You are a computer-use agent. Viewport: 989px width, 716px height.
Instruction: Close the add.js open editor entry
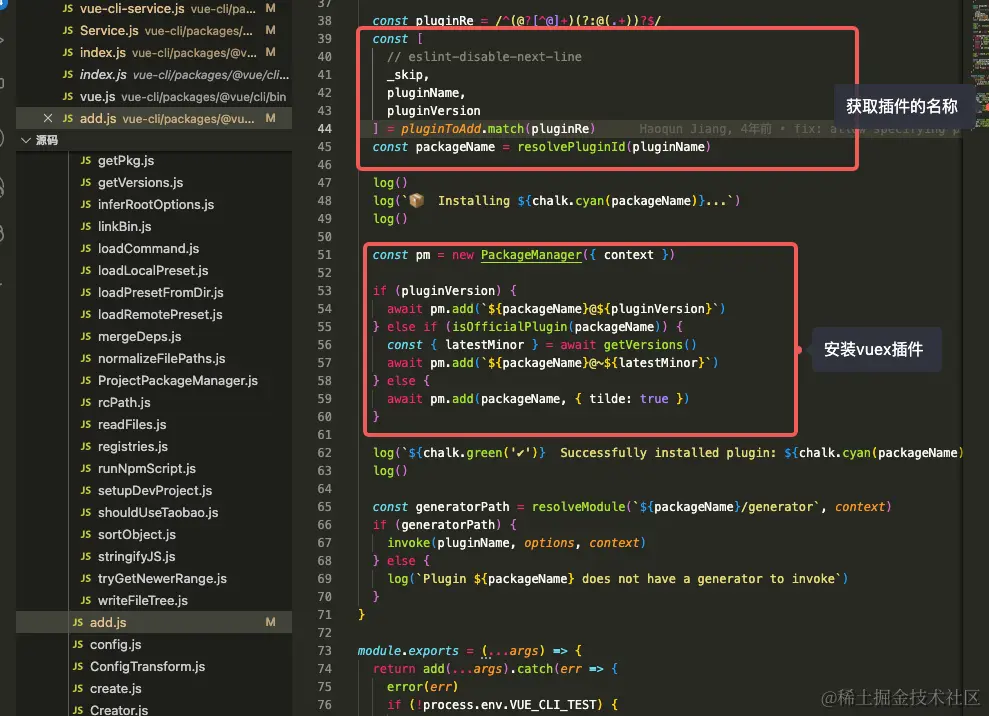click(x=48, y=118)
